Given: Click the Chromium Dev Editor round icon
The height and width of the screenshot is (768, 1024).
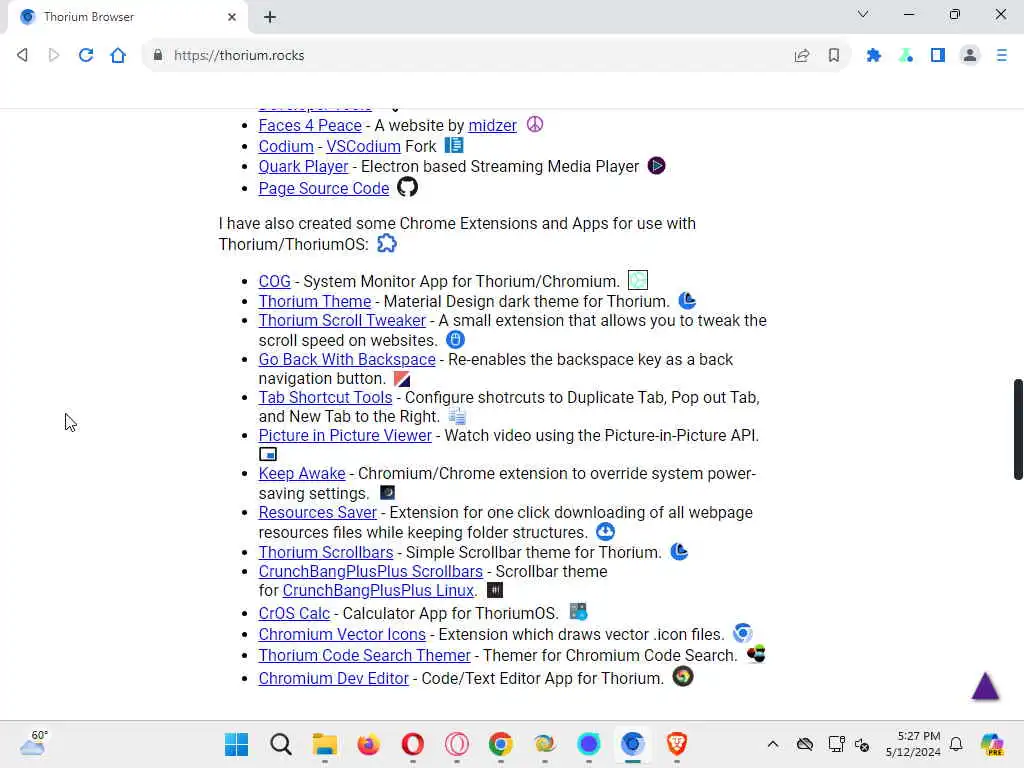Looking at the screenshot, I should 682,677.
